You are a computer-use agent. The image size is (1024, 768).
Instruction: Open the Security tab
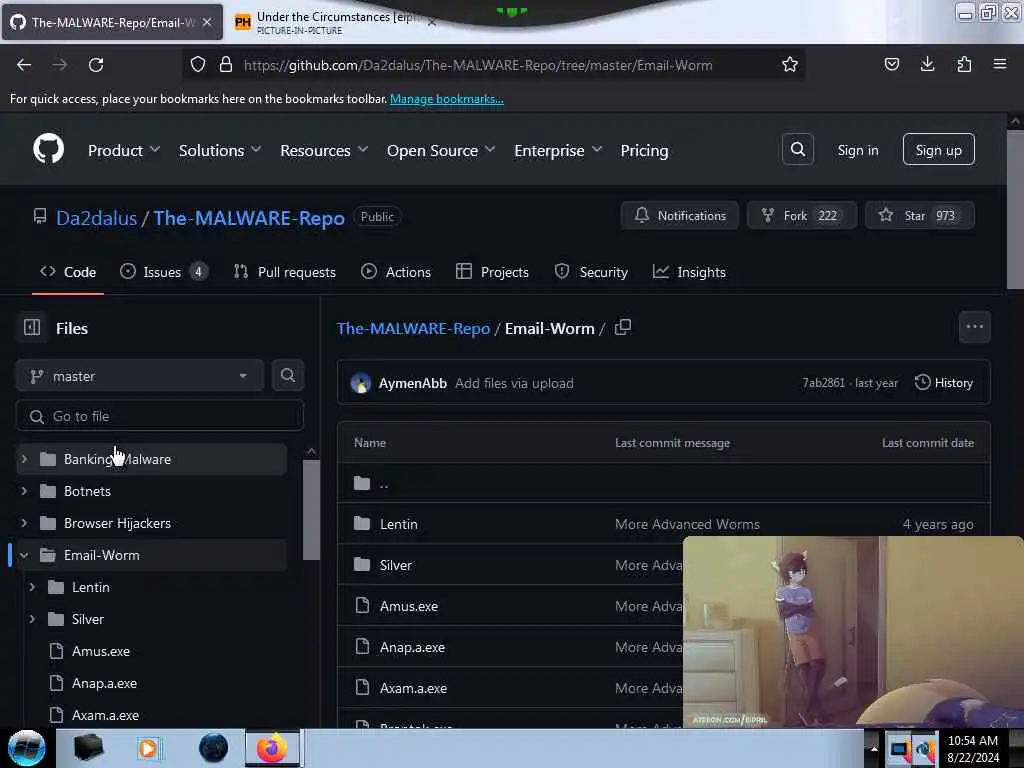(x=591, y=272)
